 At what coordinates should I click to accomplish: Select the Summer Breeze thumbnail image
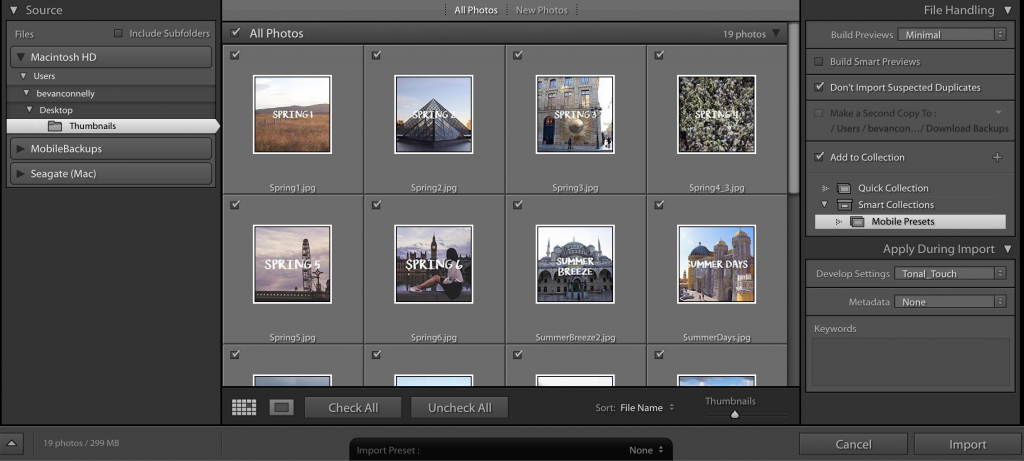pos(575,264)
